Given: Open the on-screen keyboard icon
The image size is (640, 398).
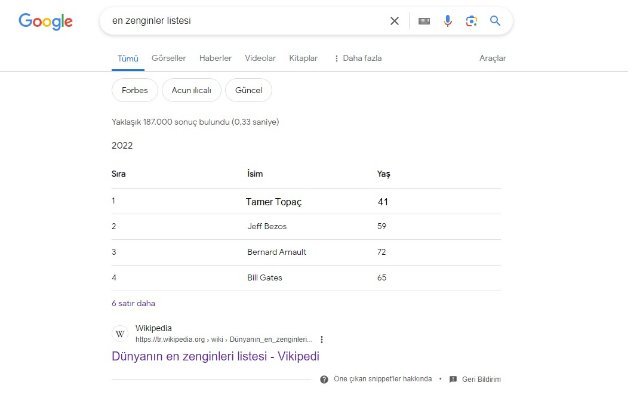Looking at the screenshot, I should (424, 21).
